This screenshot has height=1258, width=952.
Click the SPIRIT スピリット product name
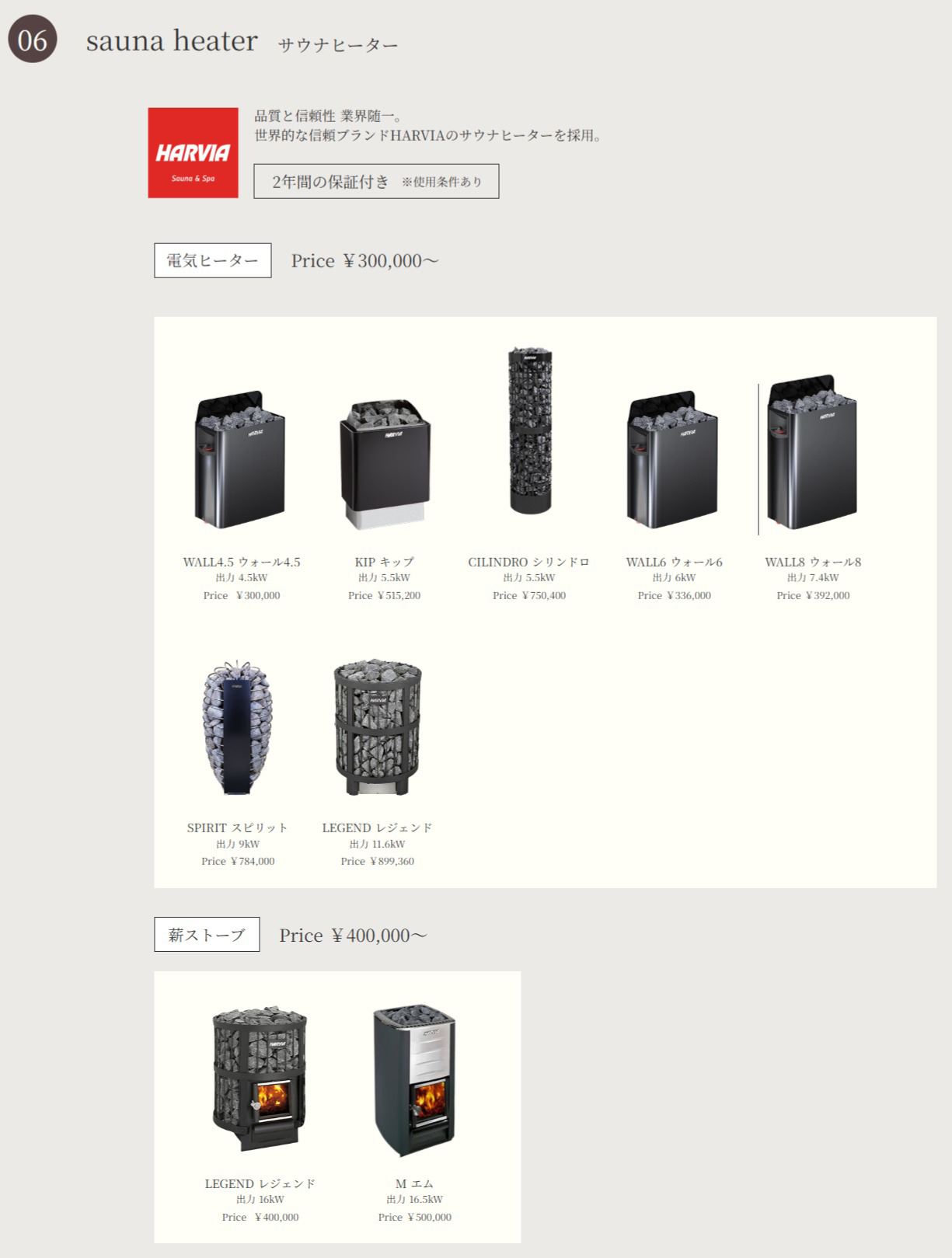tap(238, 828)
